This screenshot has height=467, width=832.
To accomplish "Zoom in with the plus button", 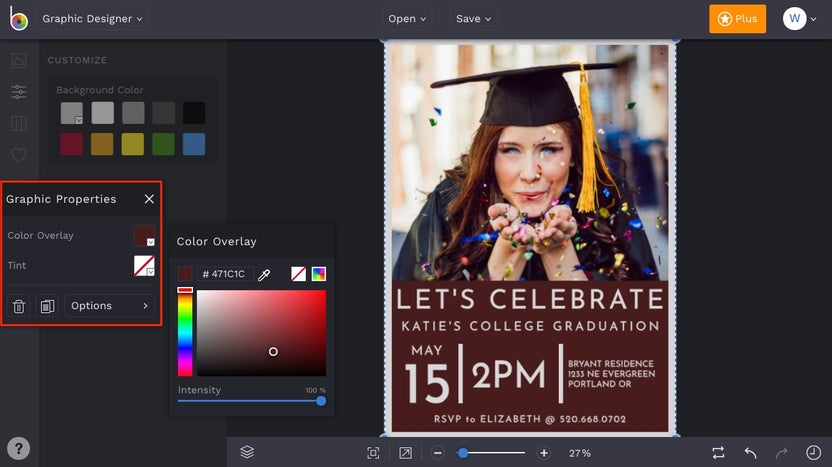I will [544, 453].
